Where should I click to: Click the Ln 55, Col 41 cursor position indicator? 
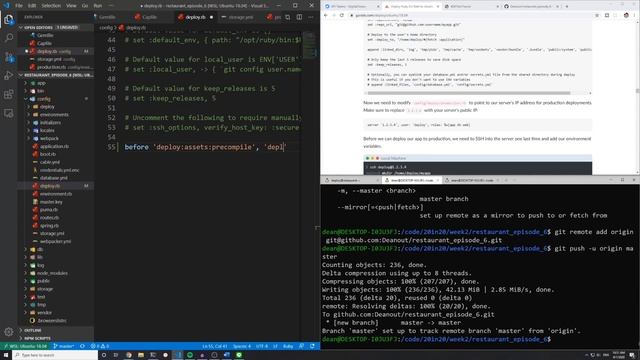[215, 346]
